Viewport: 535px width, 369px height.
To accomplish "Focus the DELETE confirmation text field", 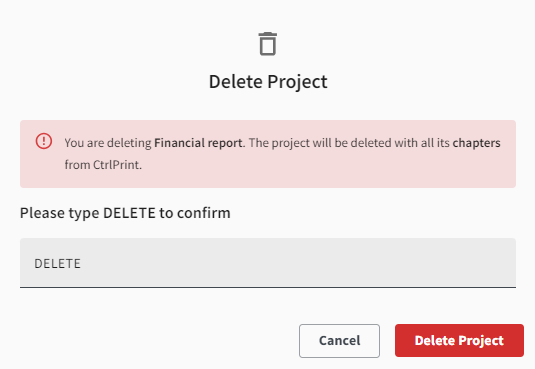I will pos(268,263).
